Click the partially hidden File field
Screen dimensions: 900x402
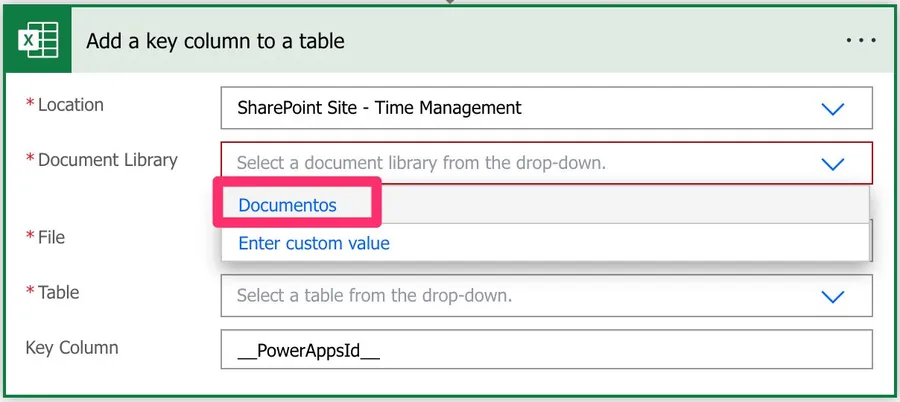[870, 242]
